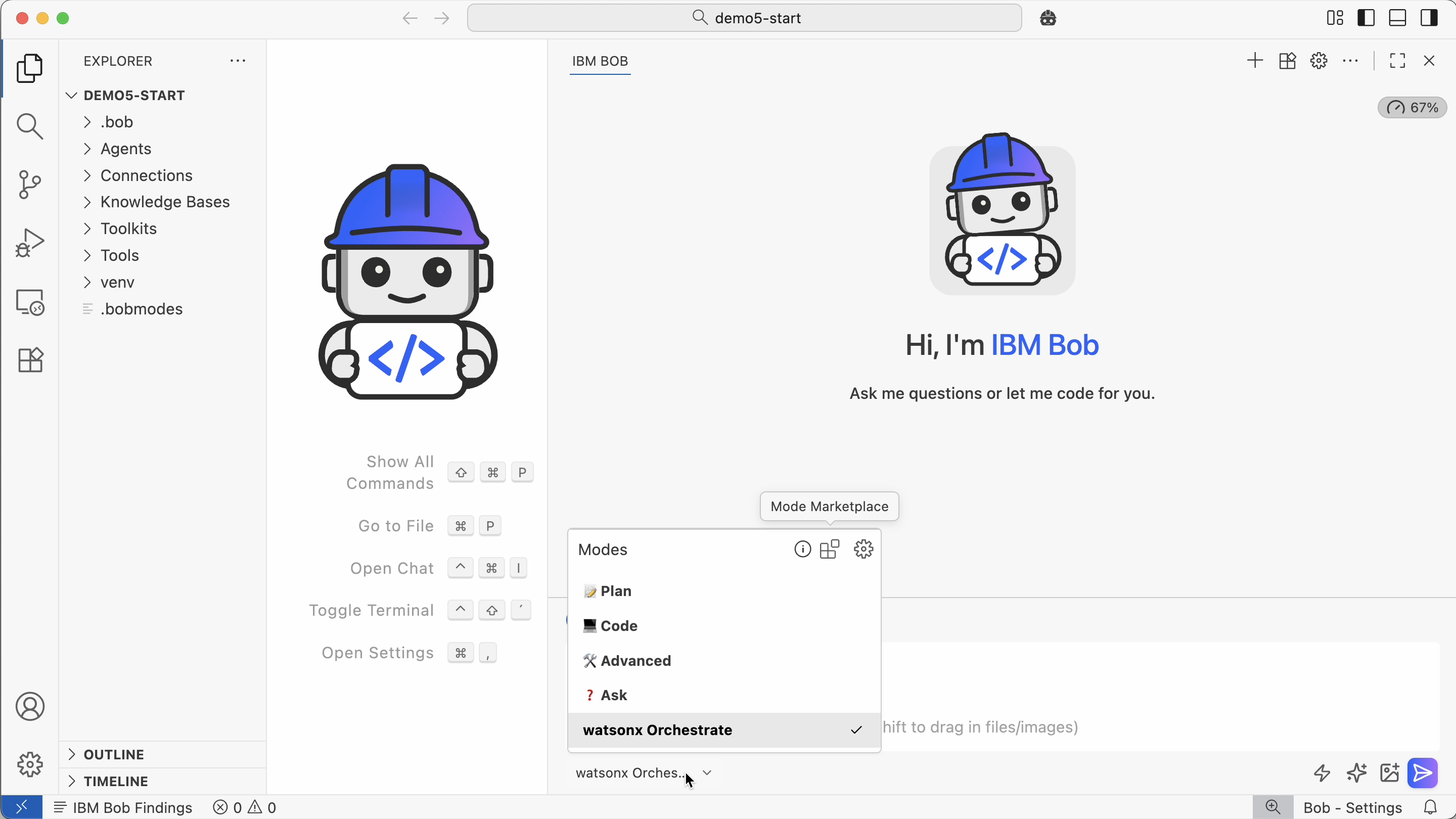1456x819 pixels.
Task: Expand the Agents folder
Action: (125, 149)
